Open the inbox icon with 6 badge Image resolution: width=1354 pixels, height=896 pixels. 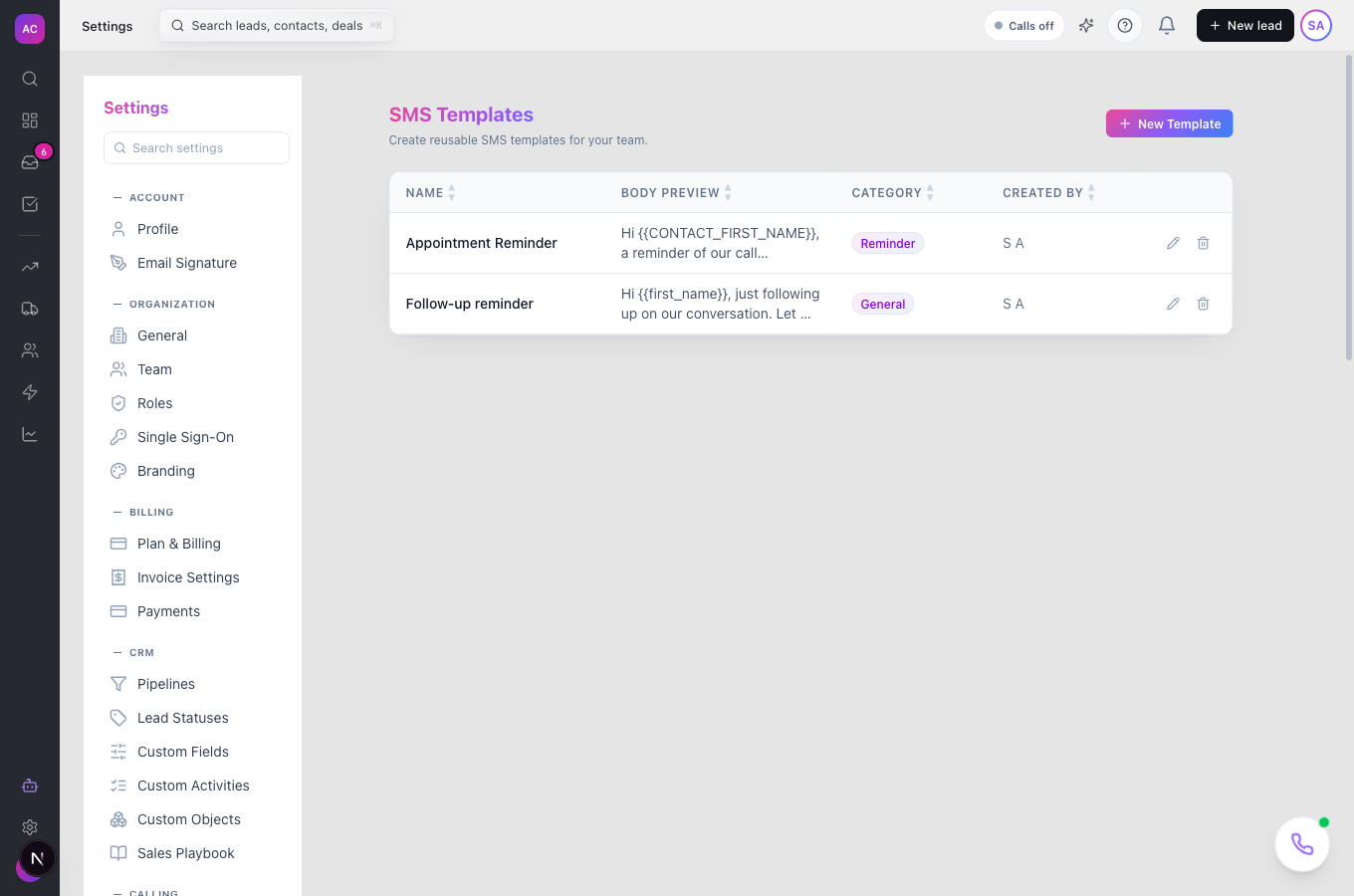tap(30, 162)
